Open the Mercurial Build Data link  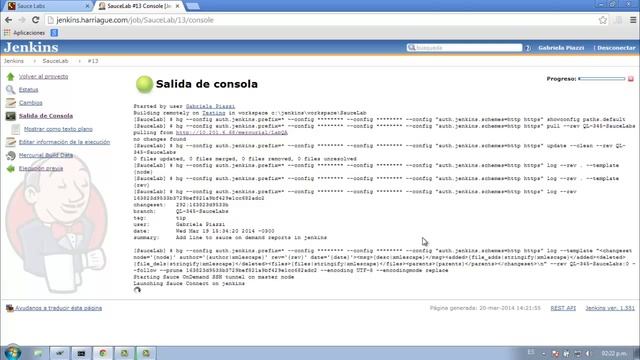tap(46, 155)
